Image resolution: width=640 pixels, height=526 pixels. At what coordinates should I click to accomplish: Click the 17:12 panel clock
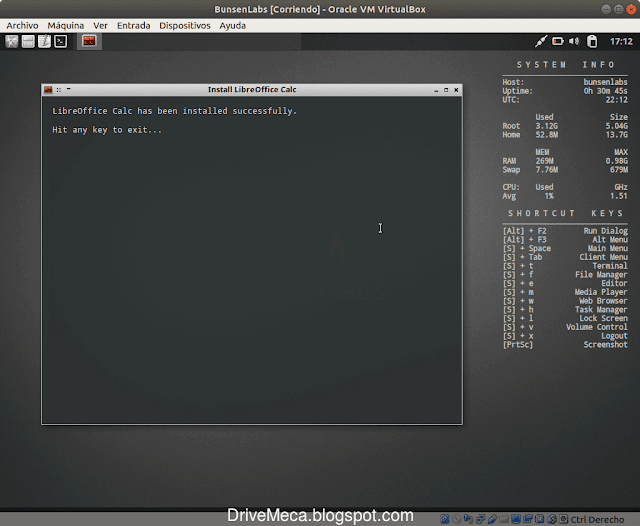(621, 42)
